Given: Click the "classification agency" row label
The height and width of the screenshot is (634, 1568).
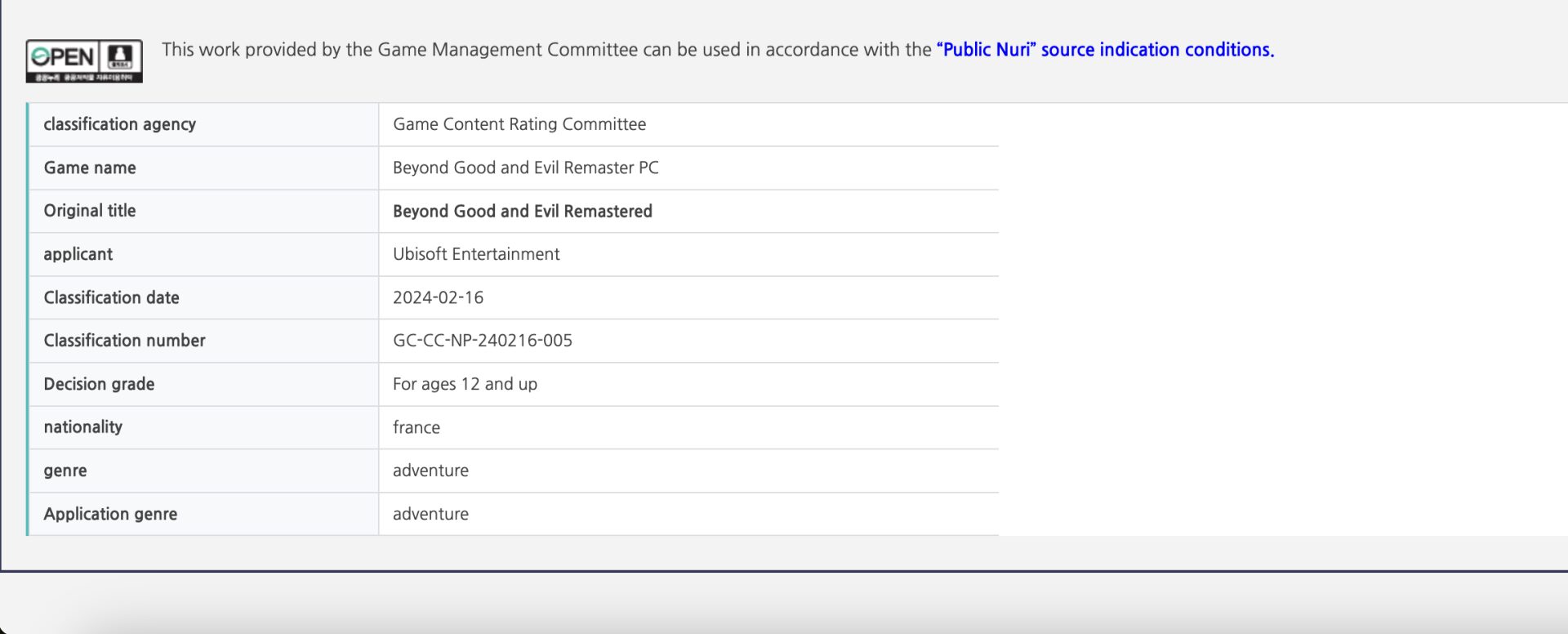Looking at the screenshot, I should point(119,124).
